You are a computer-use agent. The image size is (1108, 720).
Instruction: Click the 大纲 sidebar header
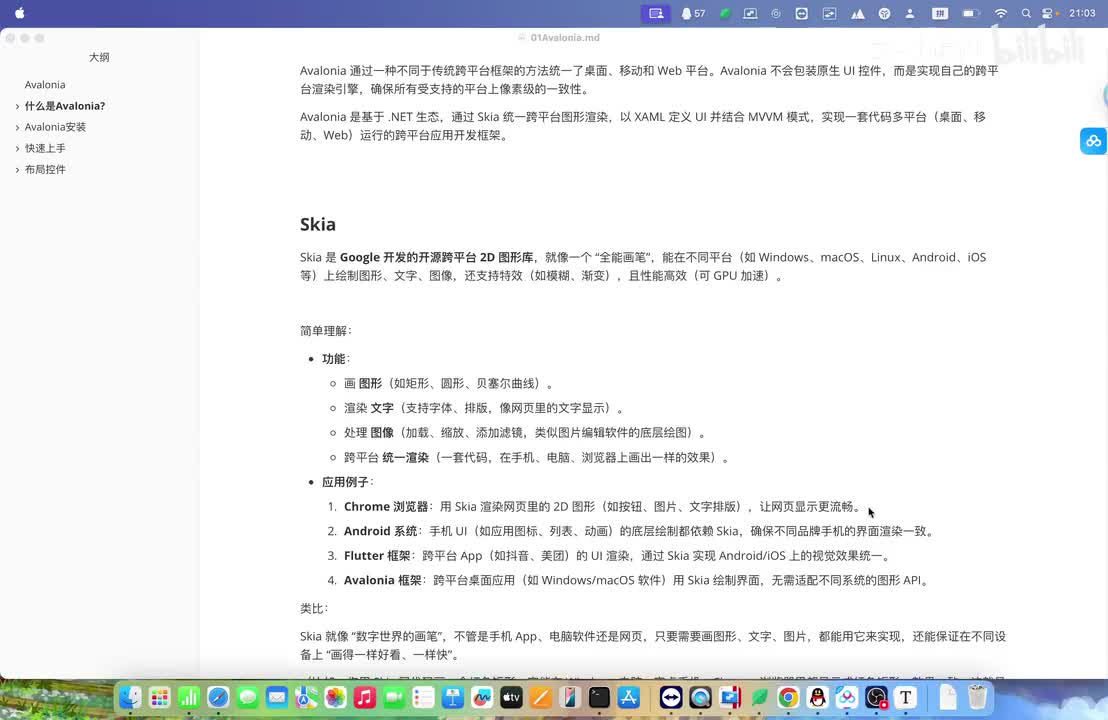pyautogui.click(x=99, y=57)
